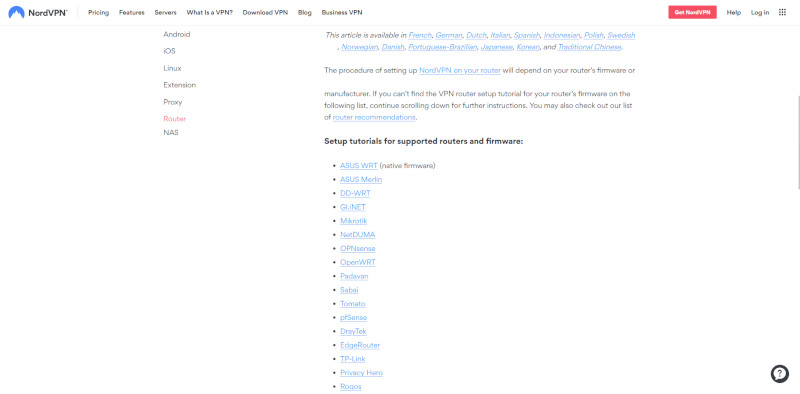Open the Padavan tutorial link

354,276
